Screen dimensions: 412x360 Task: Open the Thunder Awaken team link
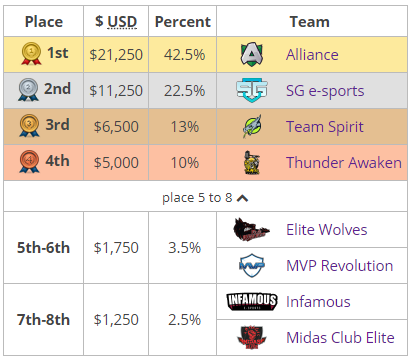[x=344, y=163]
